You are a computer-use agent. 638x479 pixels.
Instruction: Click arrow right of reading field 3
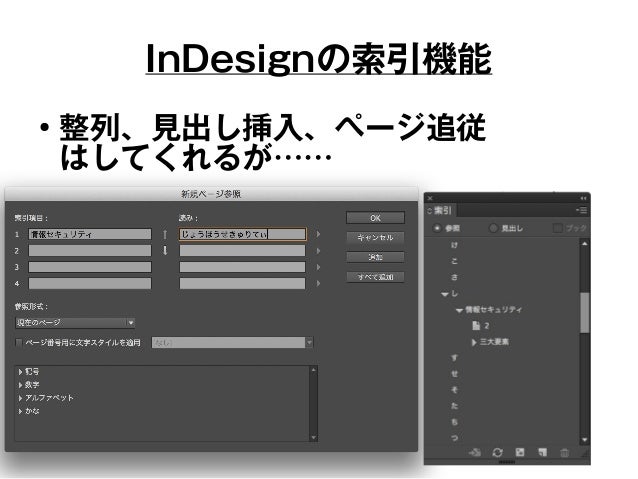click(318, 267)
